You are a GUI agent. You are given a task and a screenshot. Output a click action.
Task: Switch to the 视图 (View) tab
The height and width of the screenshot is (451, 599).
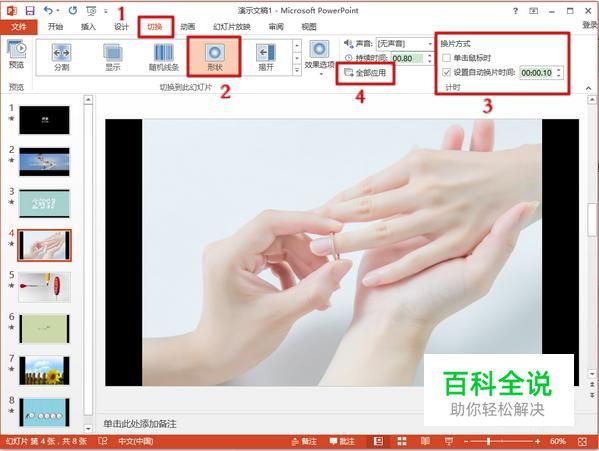coord(309,26)
